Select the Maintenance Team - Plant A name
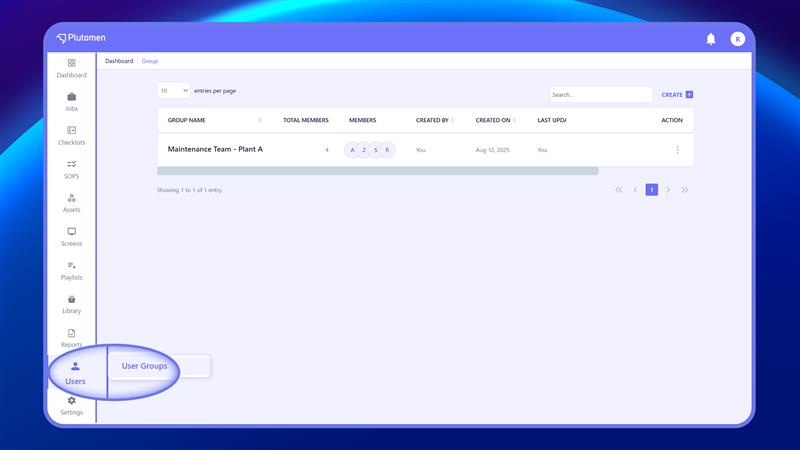The image size is (800, 450). tap(215, 149)
